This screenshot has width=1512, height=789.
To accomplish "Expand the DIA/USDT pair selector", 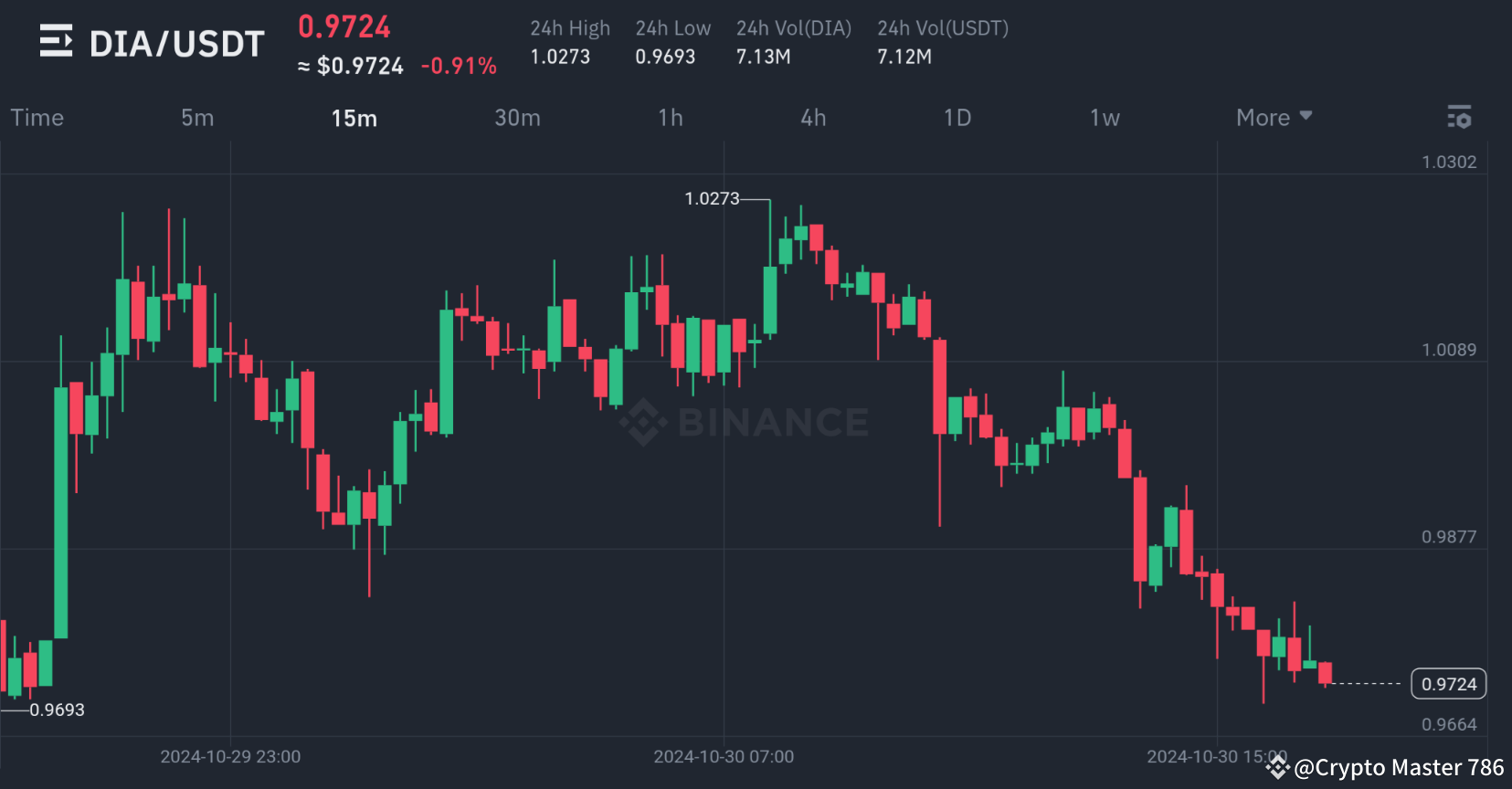I will coord(175,42).
